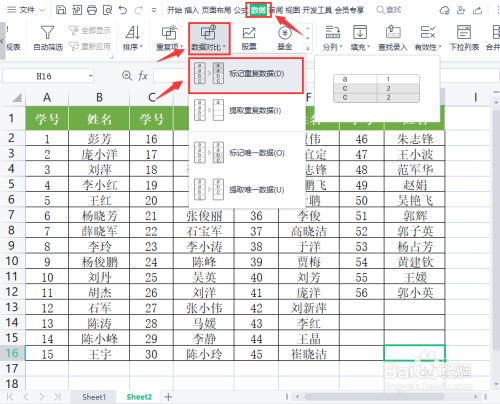This screenshot has width=500, height=404.
Task: Click the select-all corner triangle
Action: (17, 97)
